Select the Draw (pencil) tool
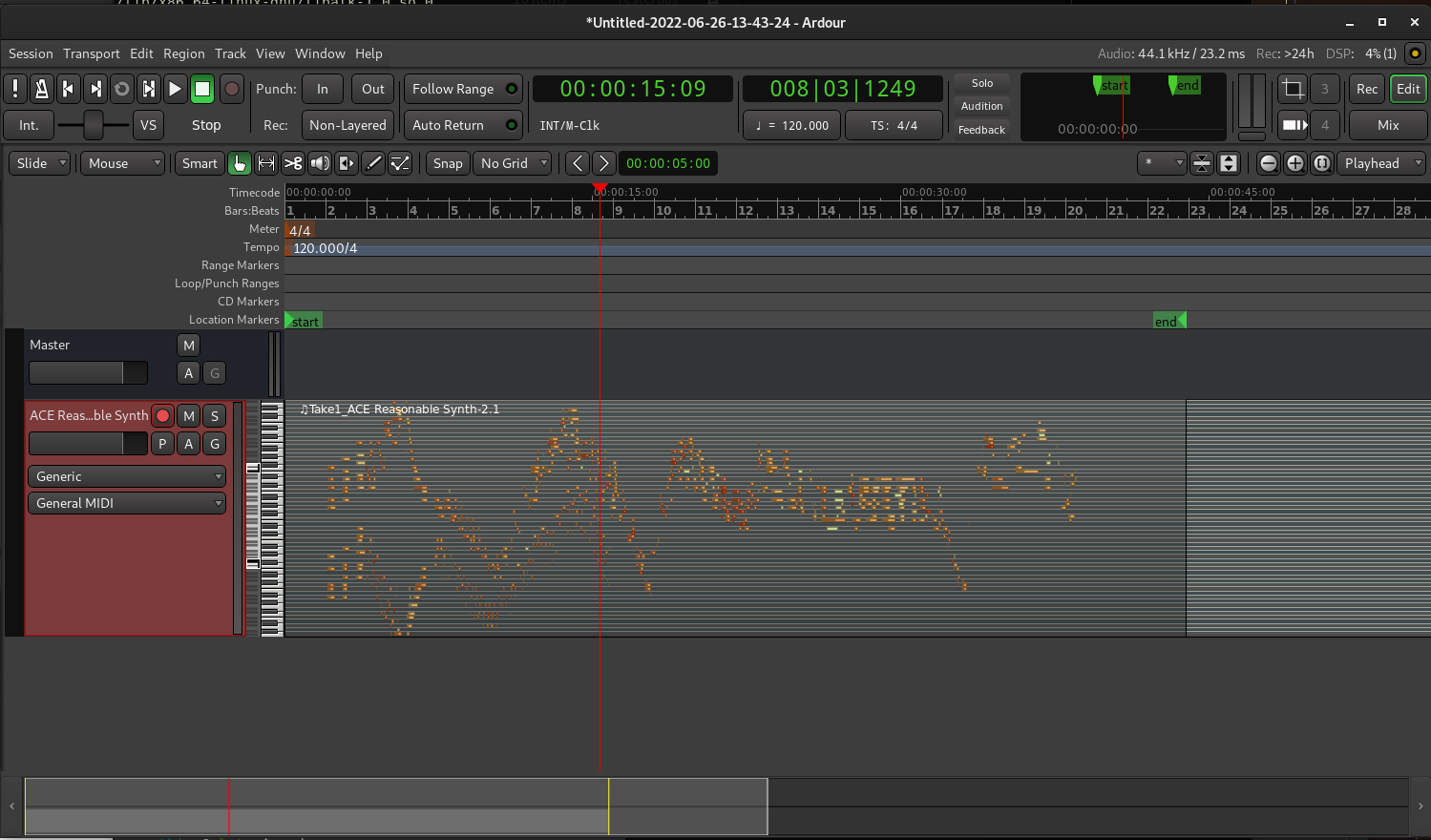The image size is (1431, 840). 372,163
